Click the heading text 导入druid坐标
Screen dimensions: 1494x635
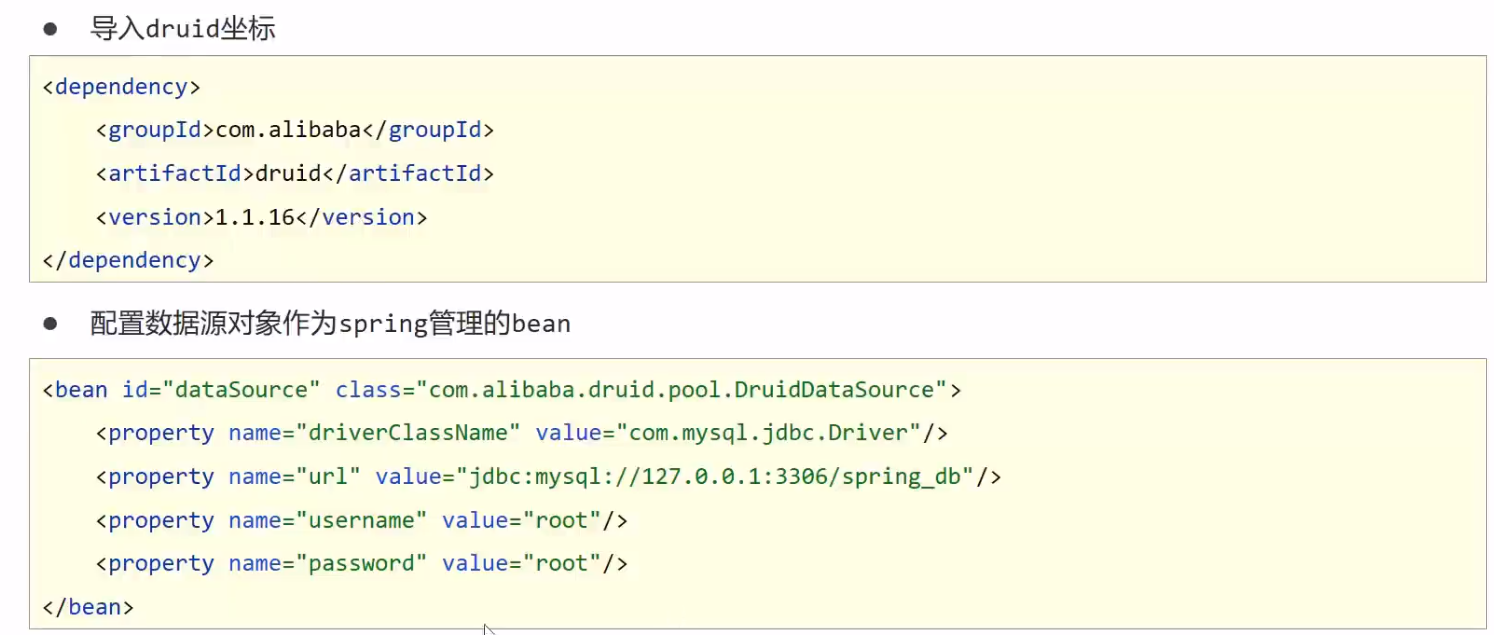point(182,28)
